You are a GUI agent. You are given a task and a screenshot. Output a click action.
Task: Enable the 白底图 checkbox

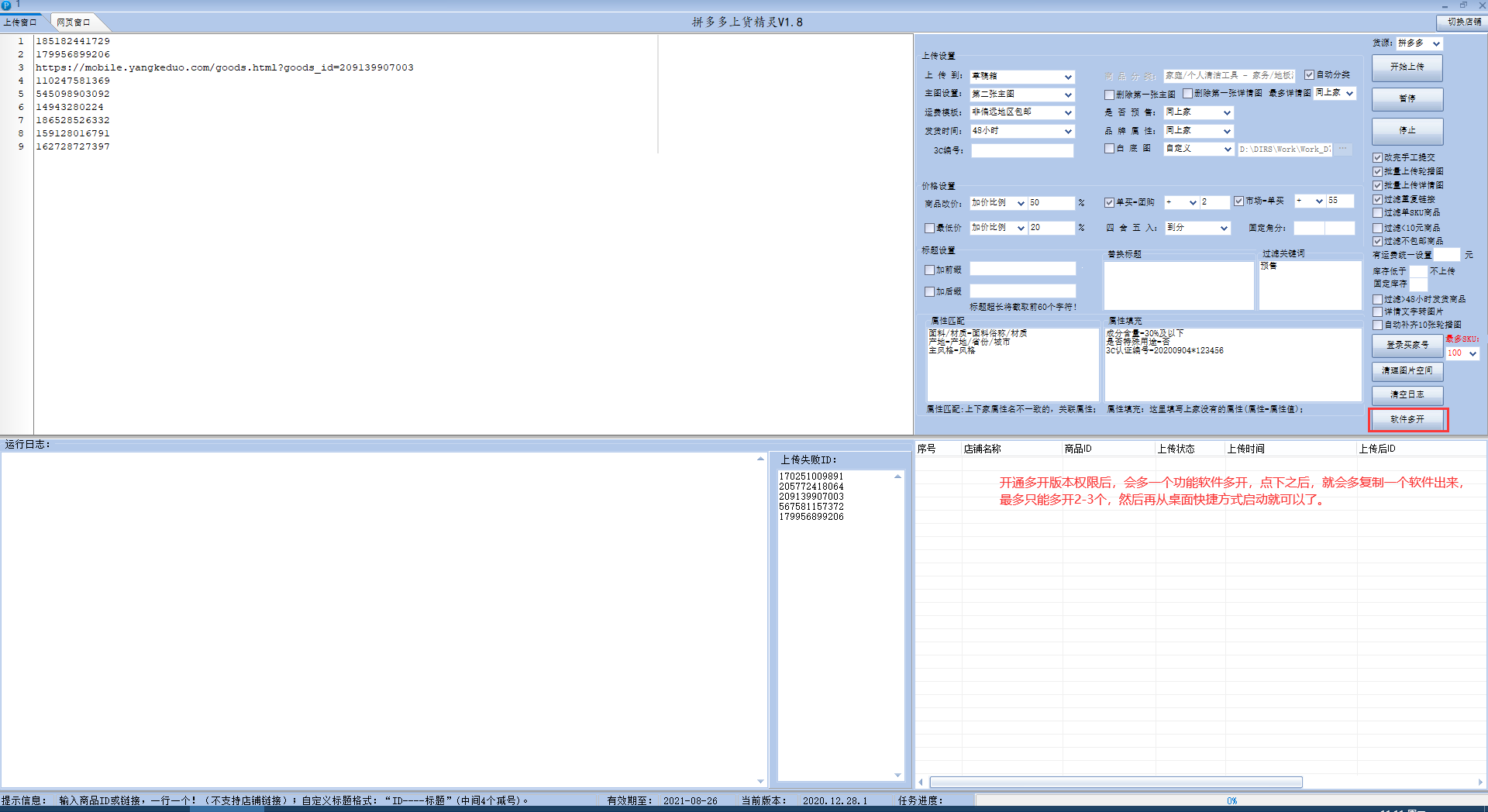1109,149
